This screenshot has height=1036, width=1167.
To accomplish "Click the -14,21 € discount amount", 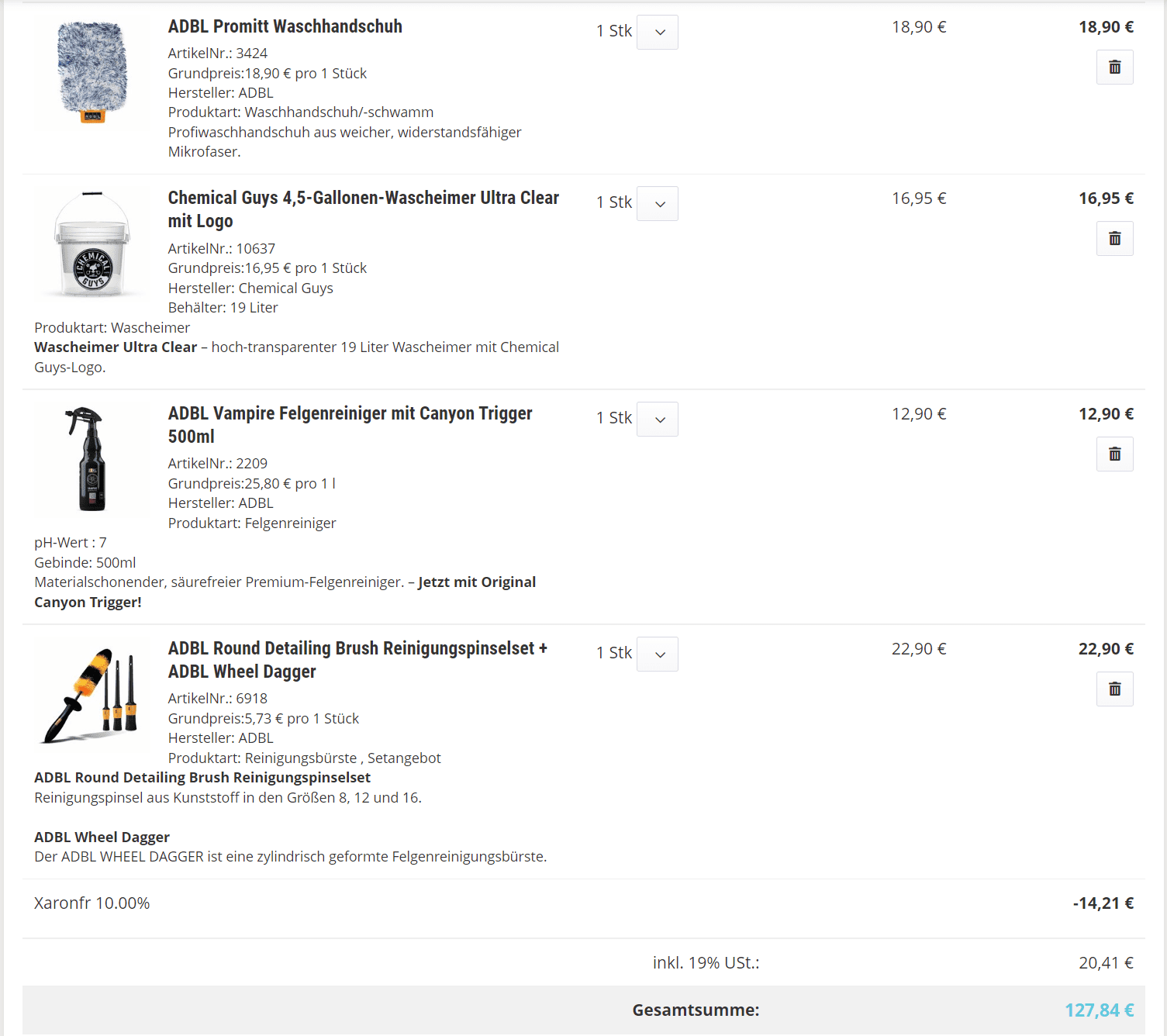I will [1103, 903].
